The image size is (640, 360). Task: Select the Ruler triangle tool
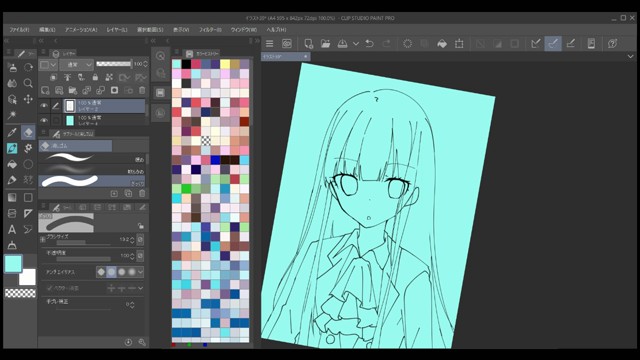pyautogui.click(x=28, y=213)
